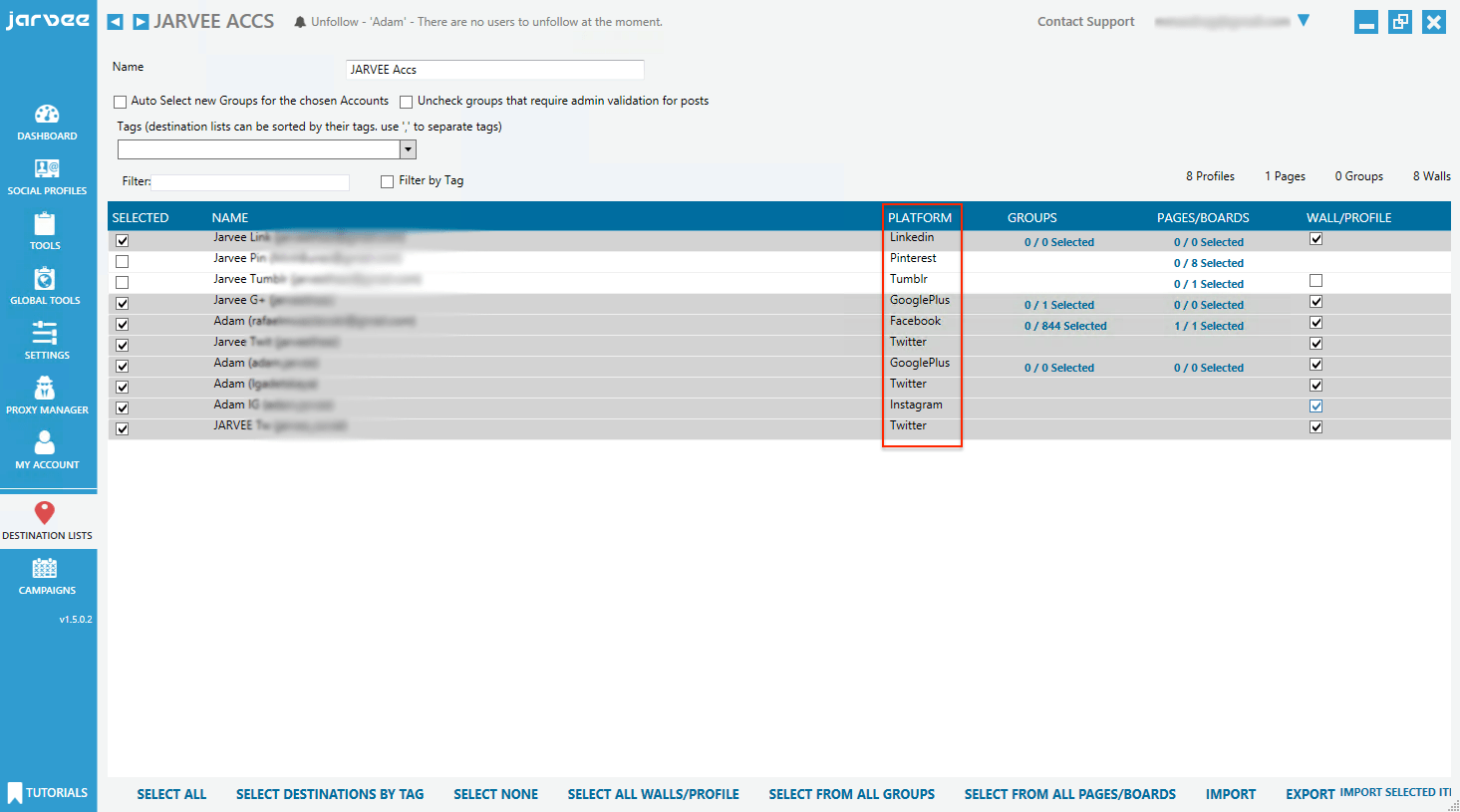Open Proxy Manager in the sidebar
This screenshot has height=812, width=1460.
pos(47,396)
